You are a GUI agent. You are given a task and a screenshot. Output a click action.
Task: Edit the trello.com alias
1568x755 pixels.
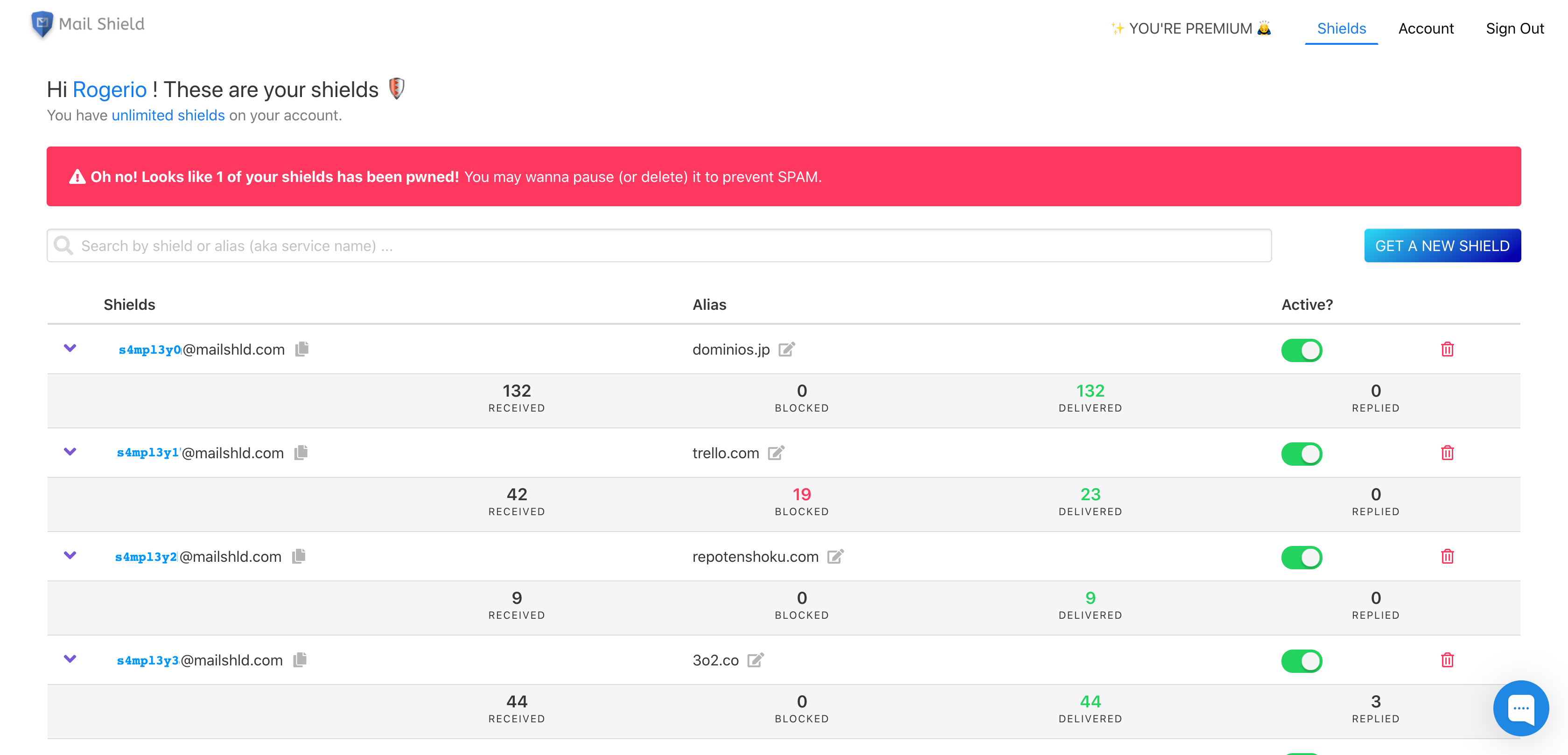(x=776, y=453)
